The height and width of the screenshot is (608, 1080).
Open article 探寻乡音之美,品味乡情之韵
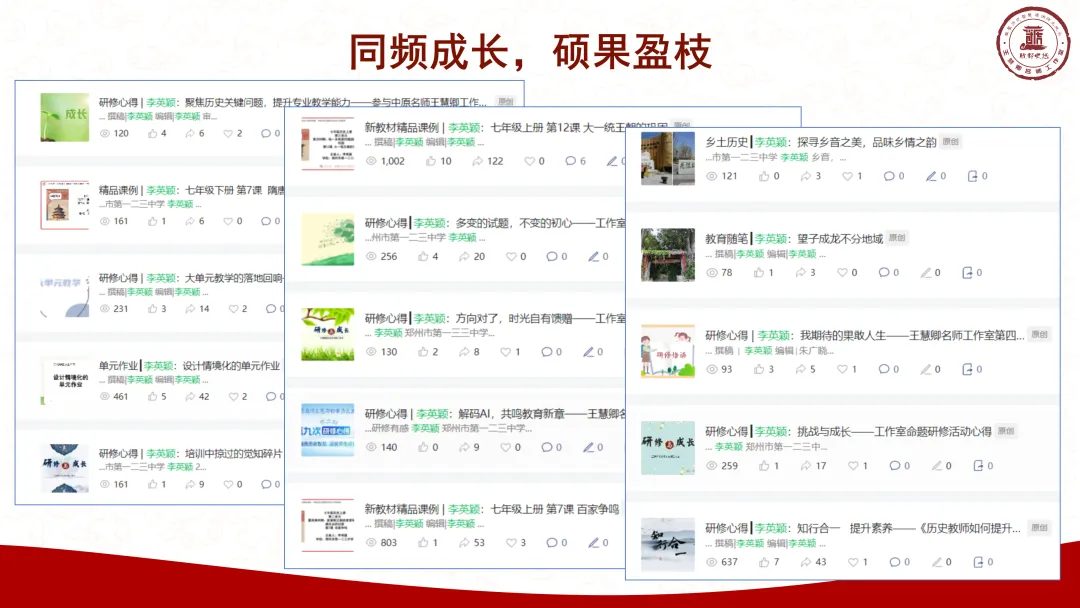click(820, 142)
